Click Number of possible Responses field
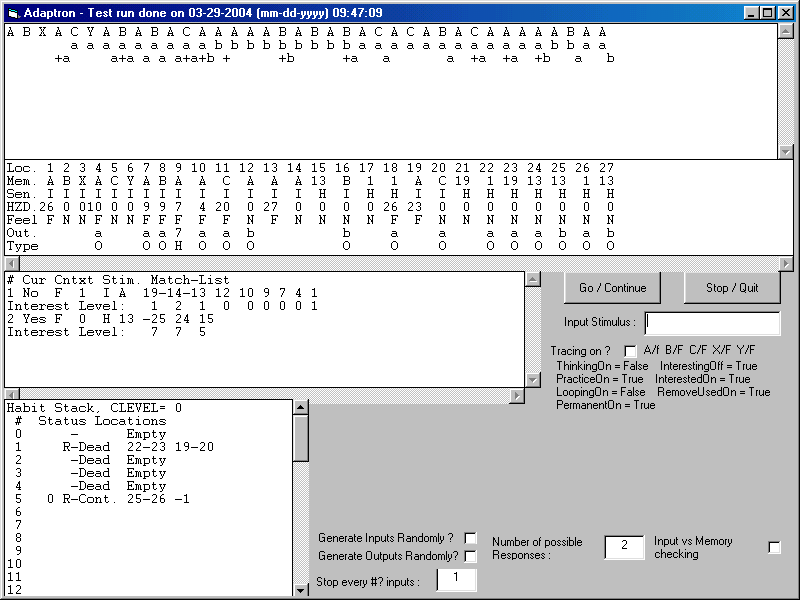The height and width of the screenshot is (600, 800). pos(624,547)
